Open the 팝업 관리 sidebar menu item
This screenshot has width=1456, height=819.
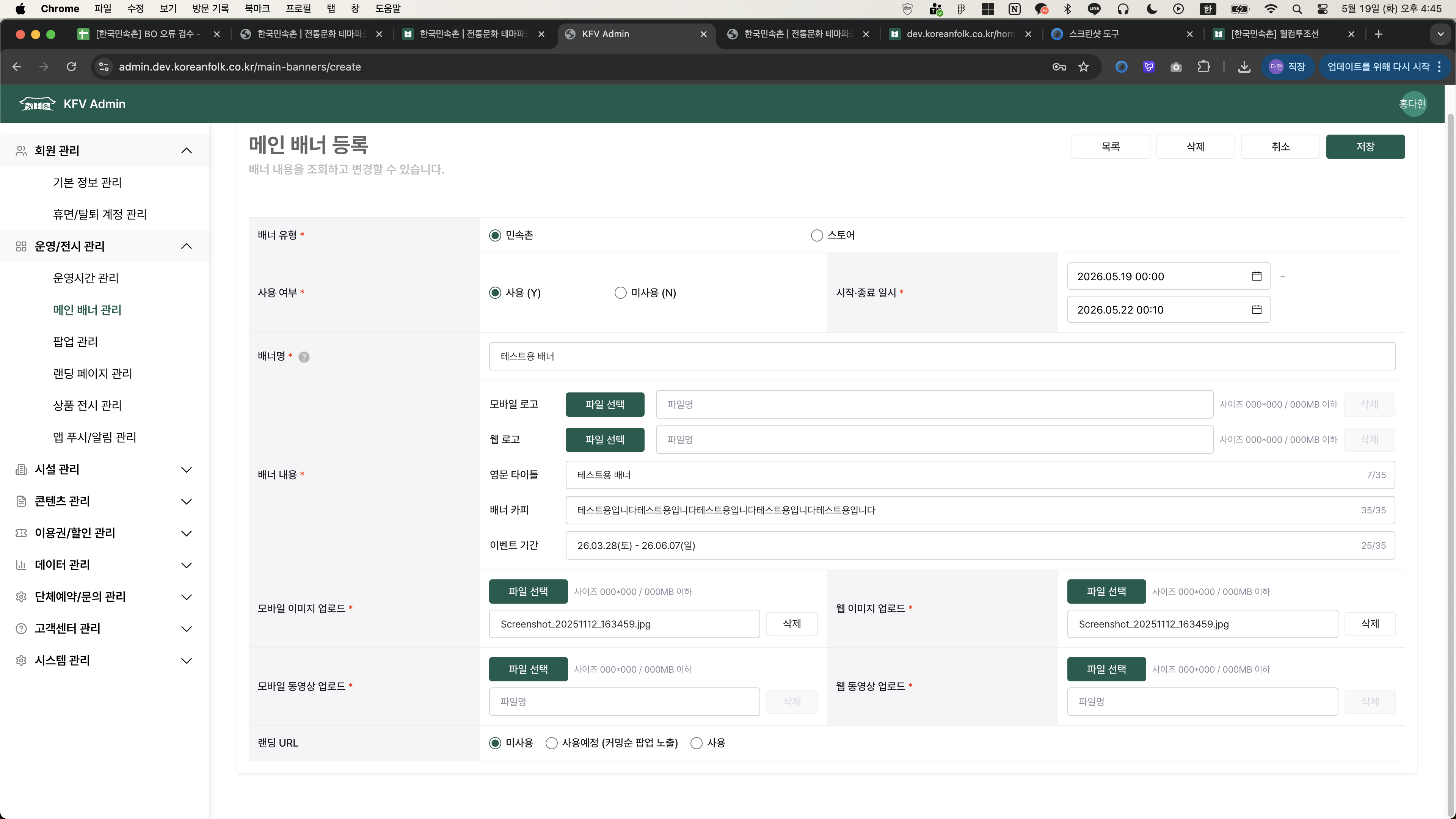pyautogui.click(x=75, y=341)
